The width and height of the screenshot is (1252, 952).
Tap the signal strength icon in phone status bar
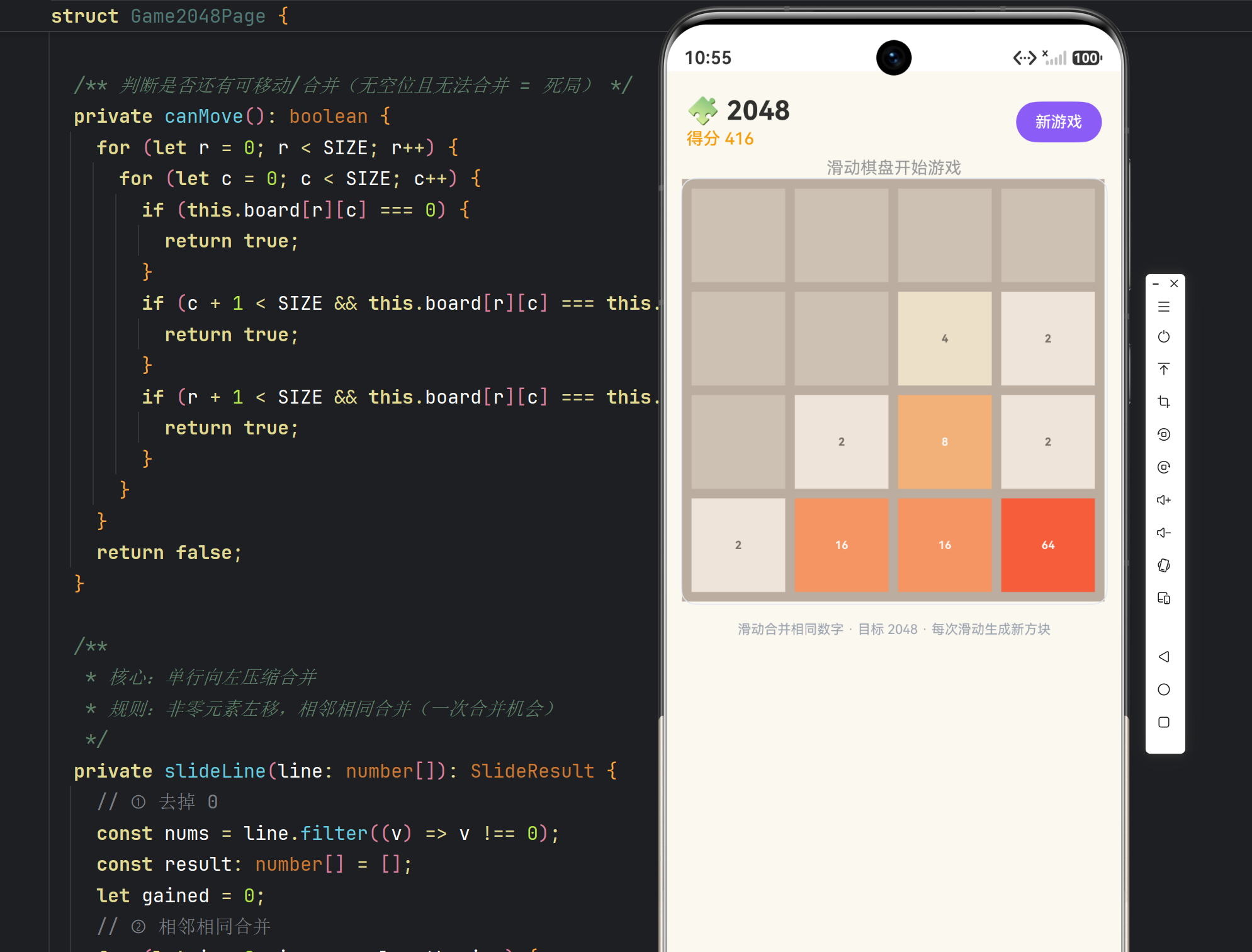click(x=1054, y=58)
